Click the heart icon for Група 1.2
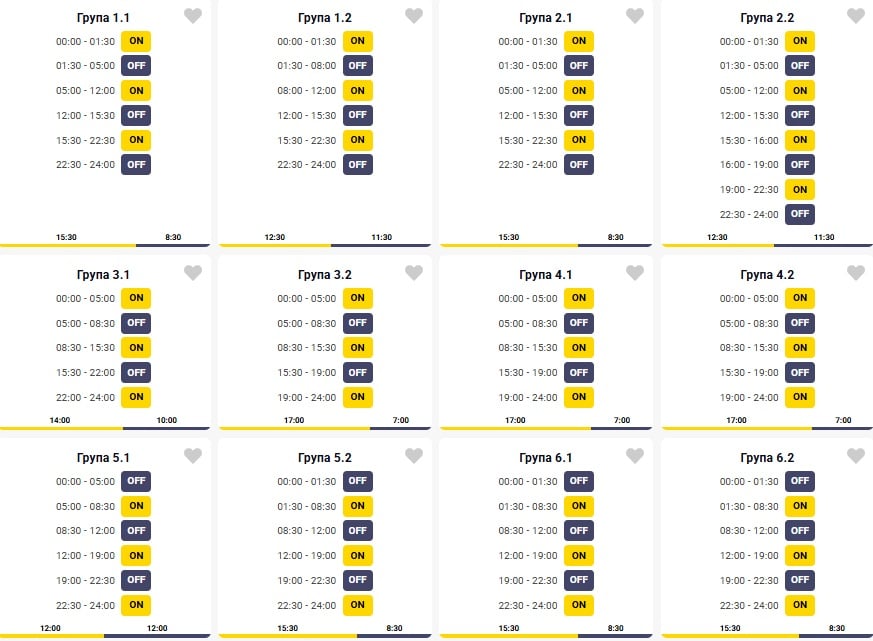Screen dimensions: 873x641 414,16
